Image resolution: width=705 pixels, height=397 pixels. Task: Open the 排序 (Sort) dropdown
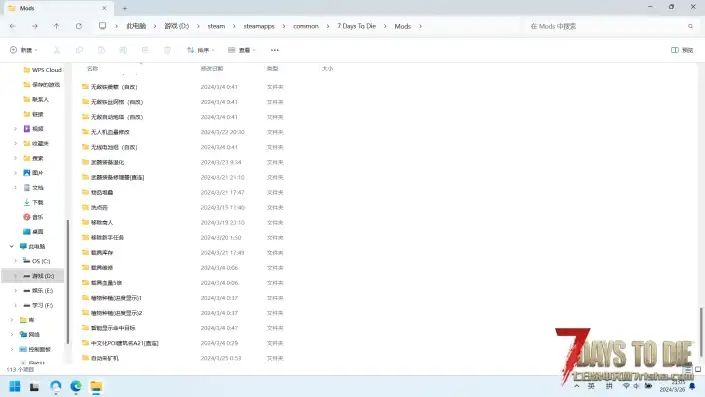201,50
